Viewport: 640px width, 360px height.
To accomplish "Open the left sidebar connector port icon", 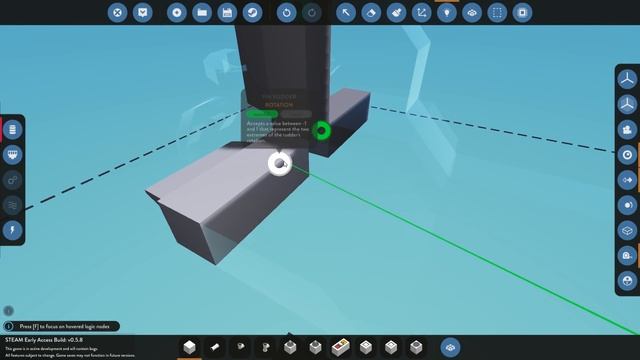I will click(x=13, y=155).
